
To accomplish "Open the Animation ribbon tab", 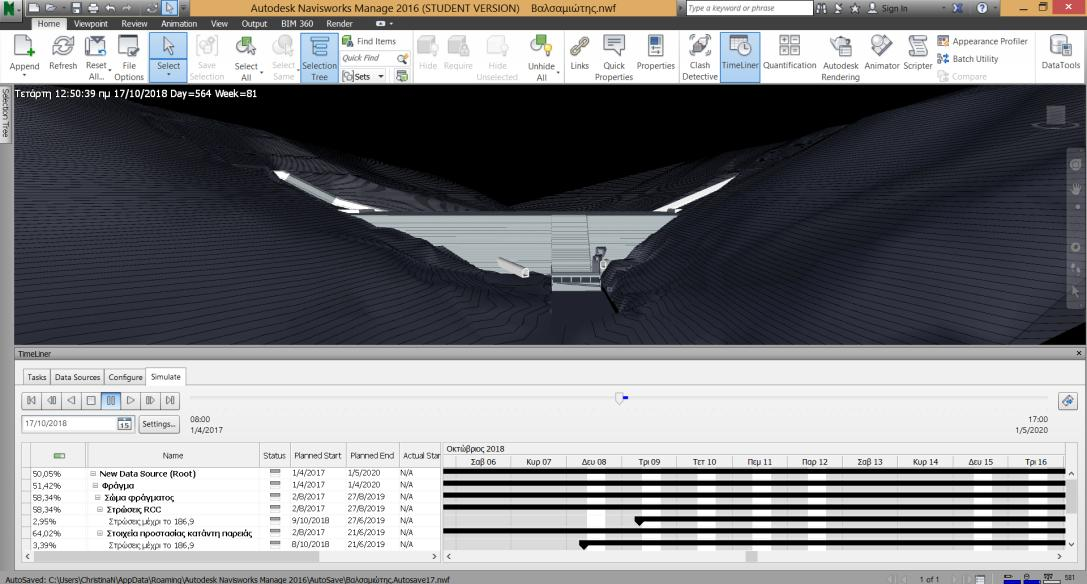I will (179, 24).
